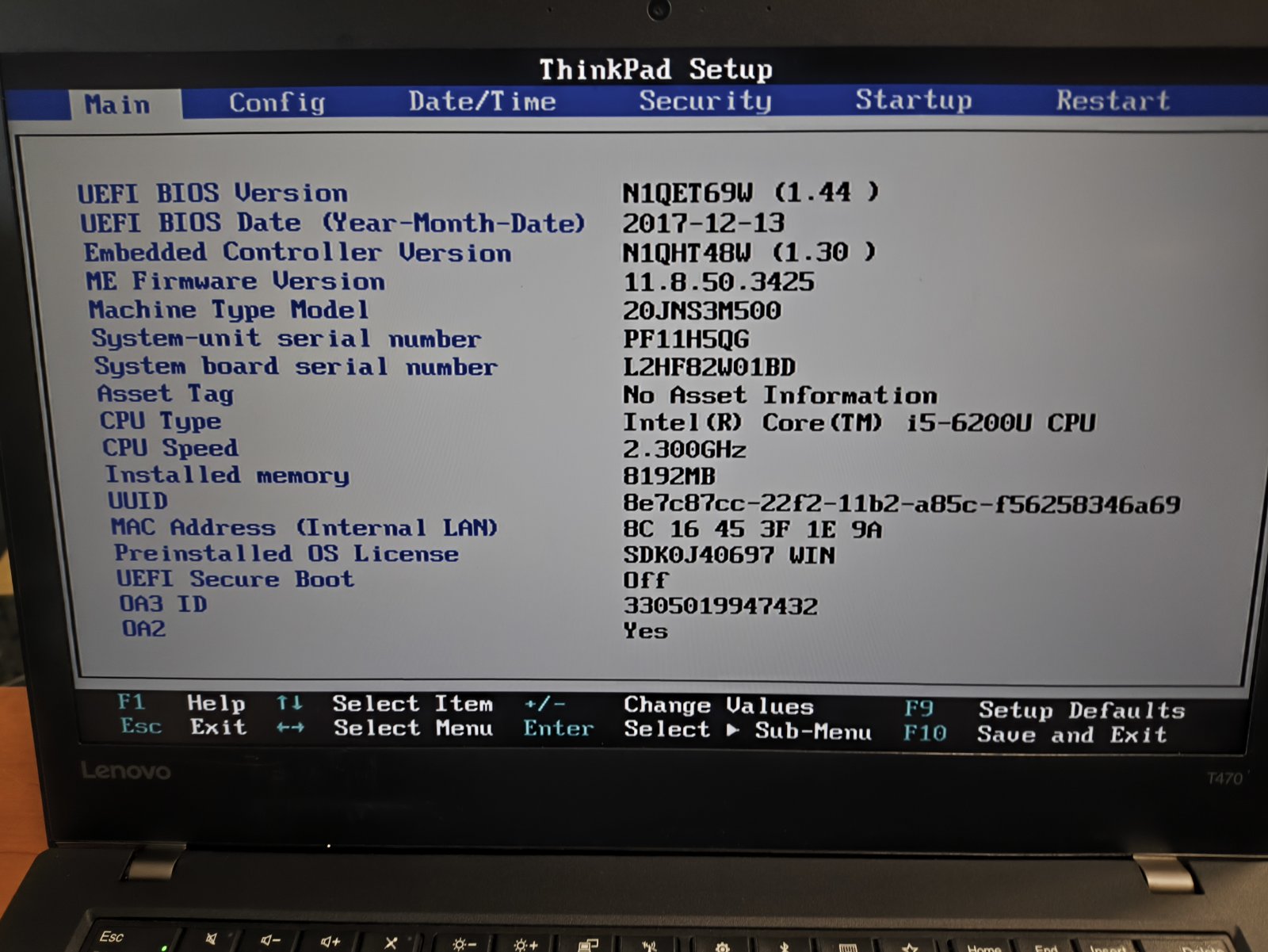Click the UEFI Secure Boot label
Screen dimensions: 1268x952
pos(235,579)
